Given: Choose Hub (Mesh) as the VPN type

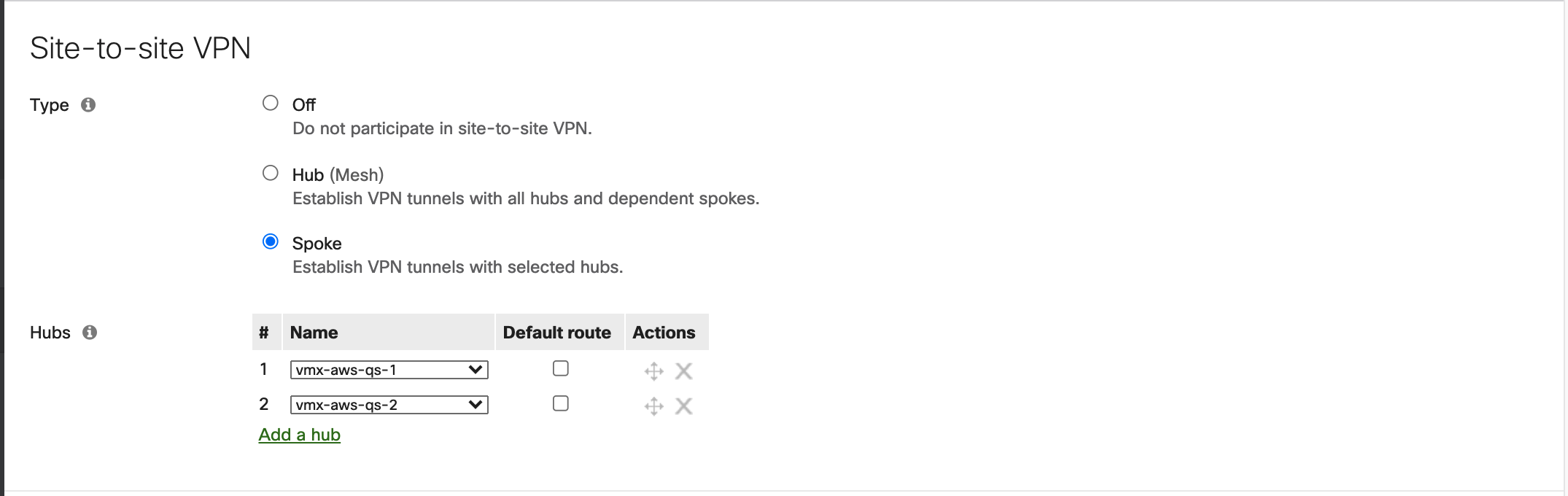Looking at the screenshot, I should [271, 173].
